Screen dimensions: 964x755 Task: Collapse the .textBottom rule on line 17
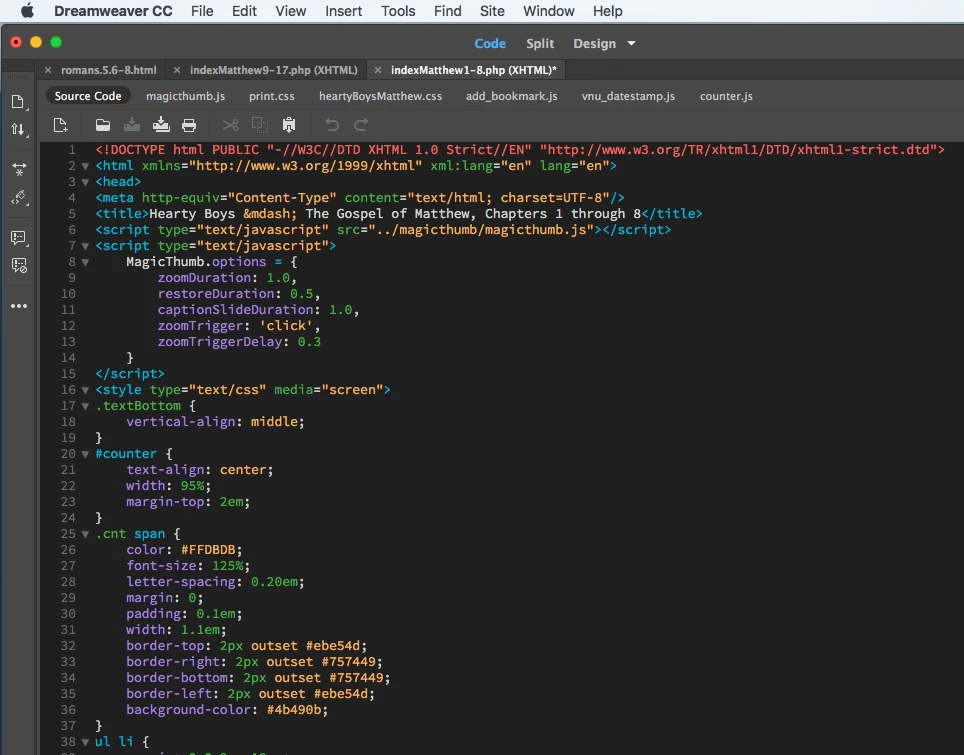click(85, 406)
